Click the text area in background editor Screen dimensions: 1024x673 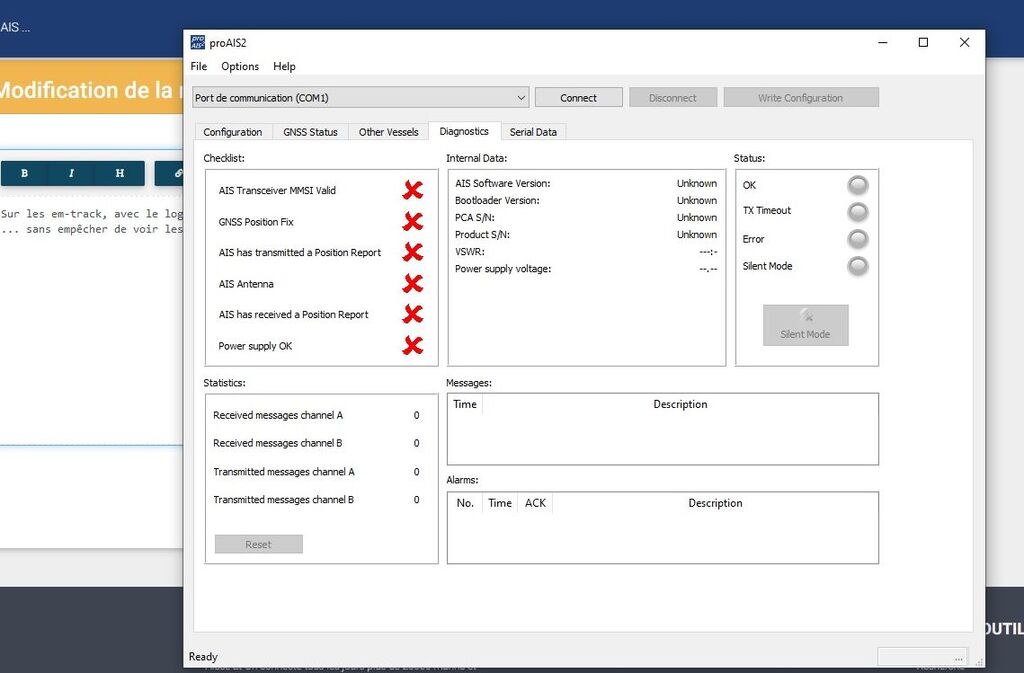pos(91,320)
